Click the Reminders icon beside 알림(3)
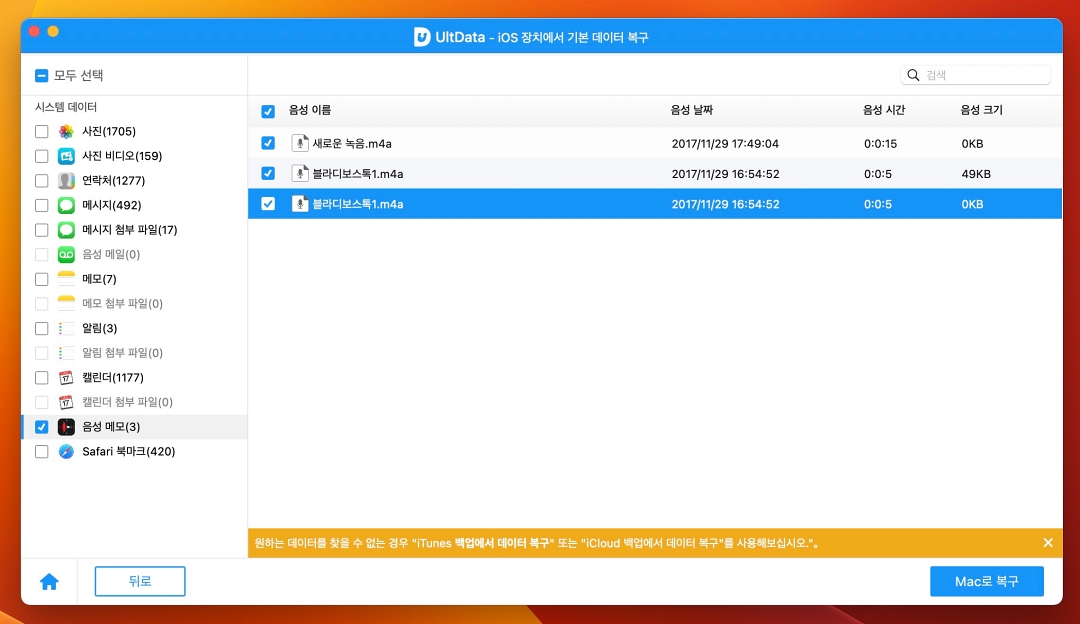The height and width of the screenshot is (624, 1080). 66,329
